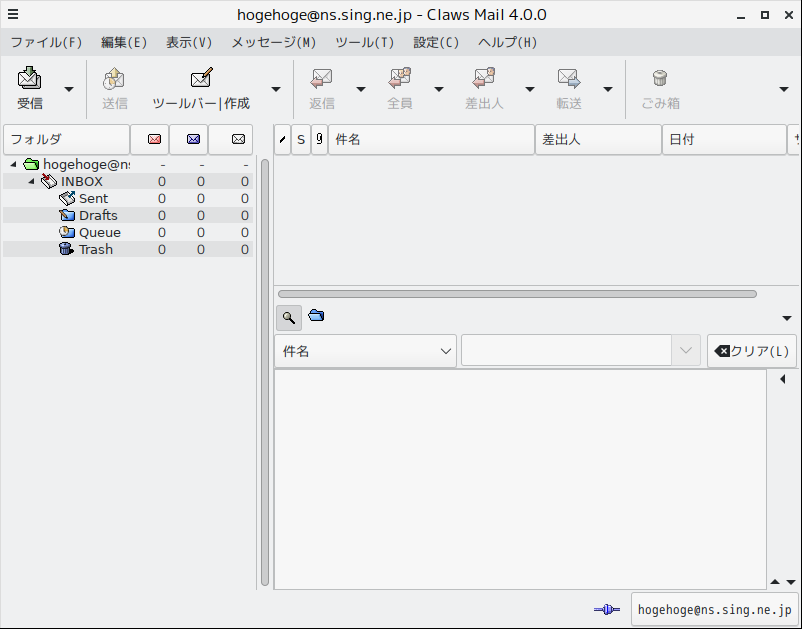The width and height of the screenshot is (802, 629).
Task: Select the Trash folder
Action: pos(128,249)
